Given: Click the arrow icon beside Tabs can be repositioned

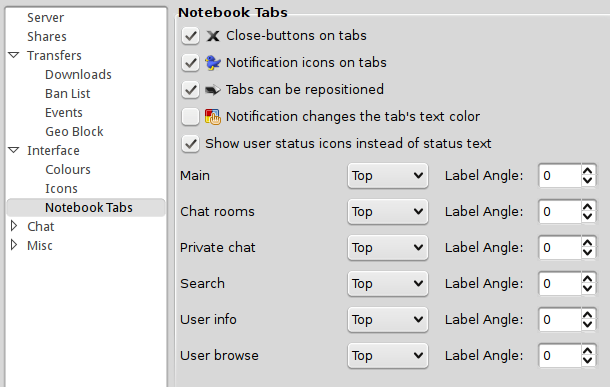Looking at the screenshot, I should coord(213,90).
